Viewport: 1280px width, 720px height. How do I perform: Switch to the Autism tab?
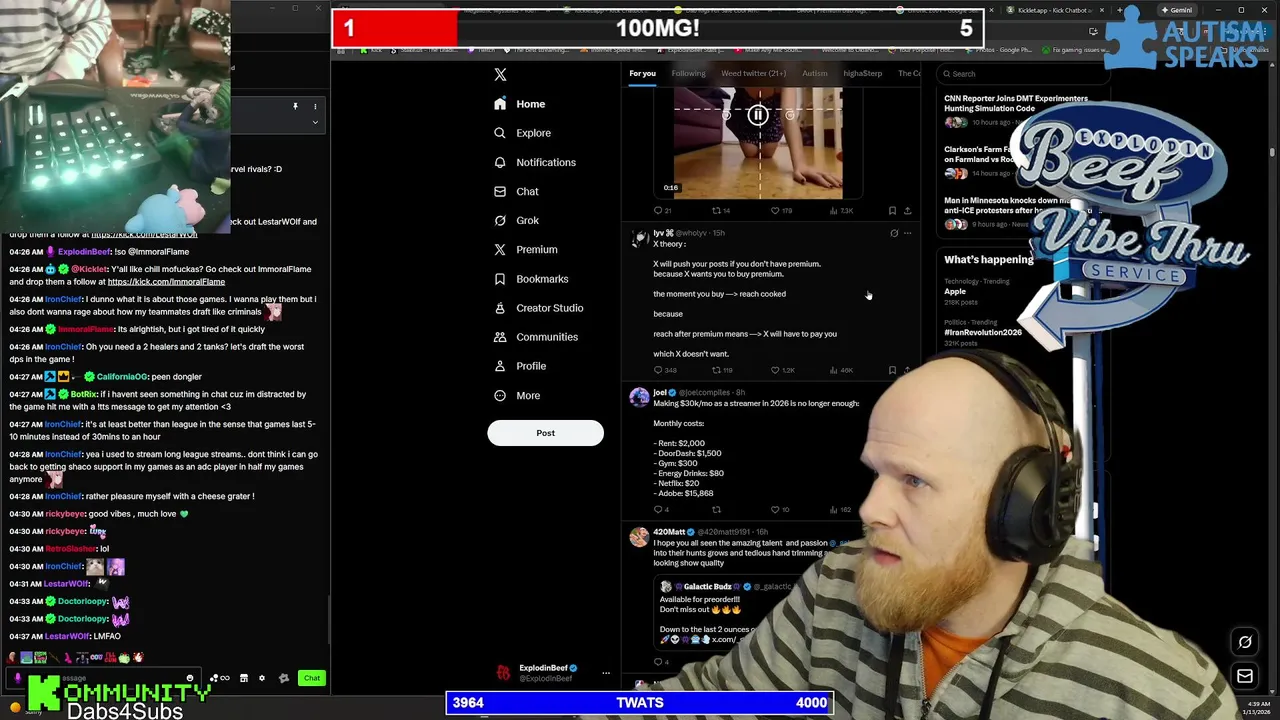point(814,73)
